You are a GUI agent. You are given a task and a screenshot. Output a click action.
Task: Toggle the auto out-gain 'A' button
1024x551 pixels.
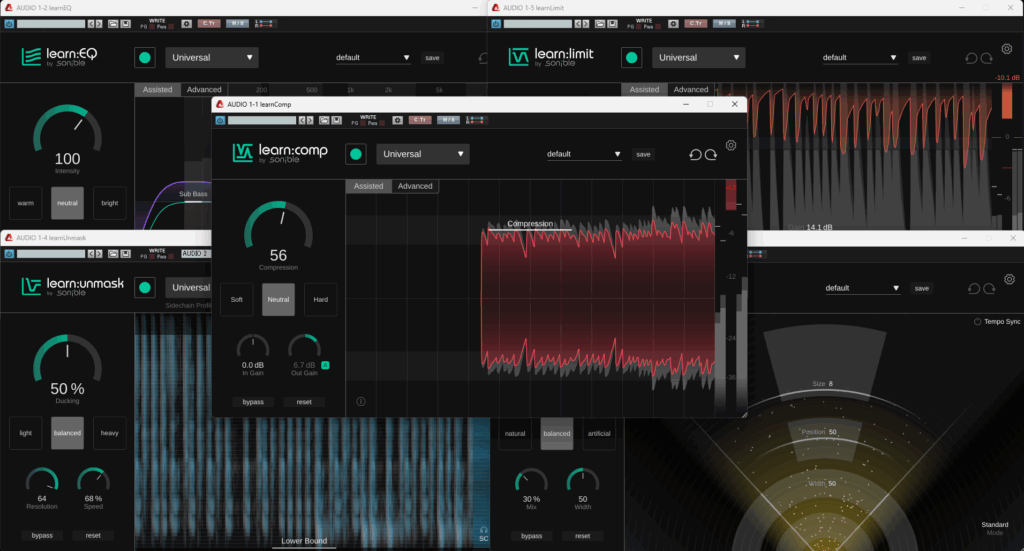coord(325,366)
